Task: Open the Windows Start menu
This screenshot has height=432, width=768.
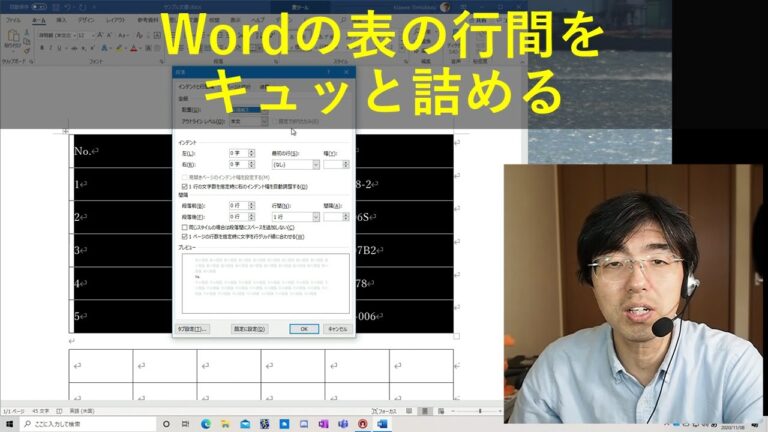Action: coord(9,424)
